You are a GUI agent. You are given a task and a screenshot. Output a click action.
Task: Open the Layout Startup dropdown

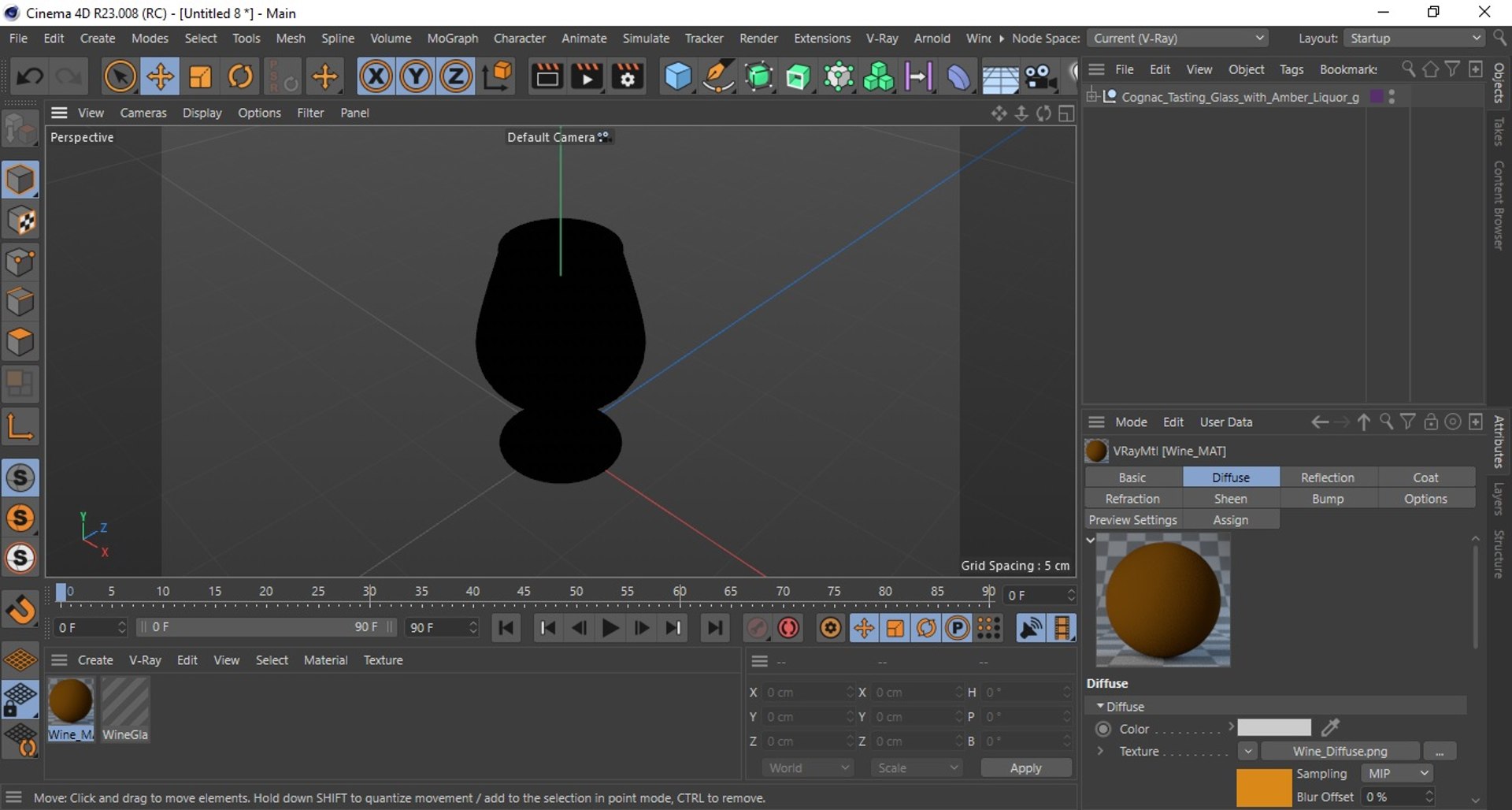(1414, 38)
